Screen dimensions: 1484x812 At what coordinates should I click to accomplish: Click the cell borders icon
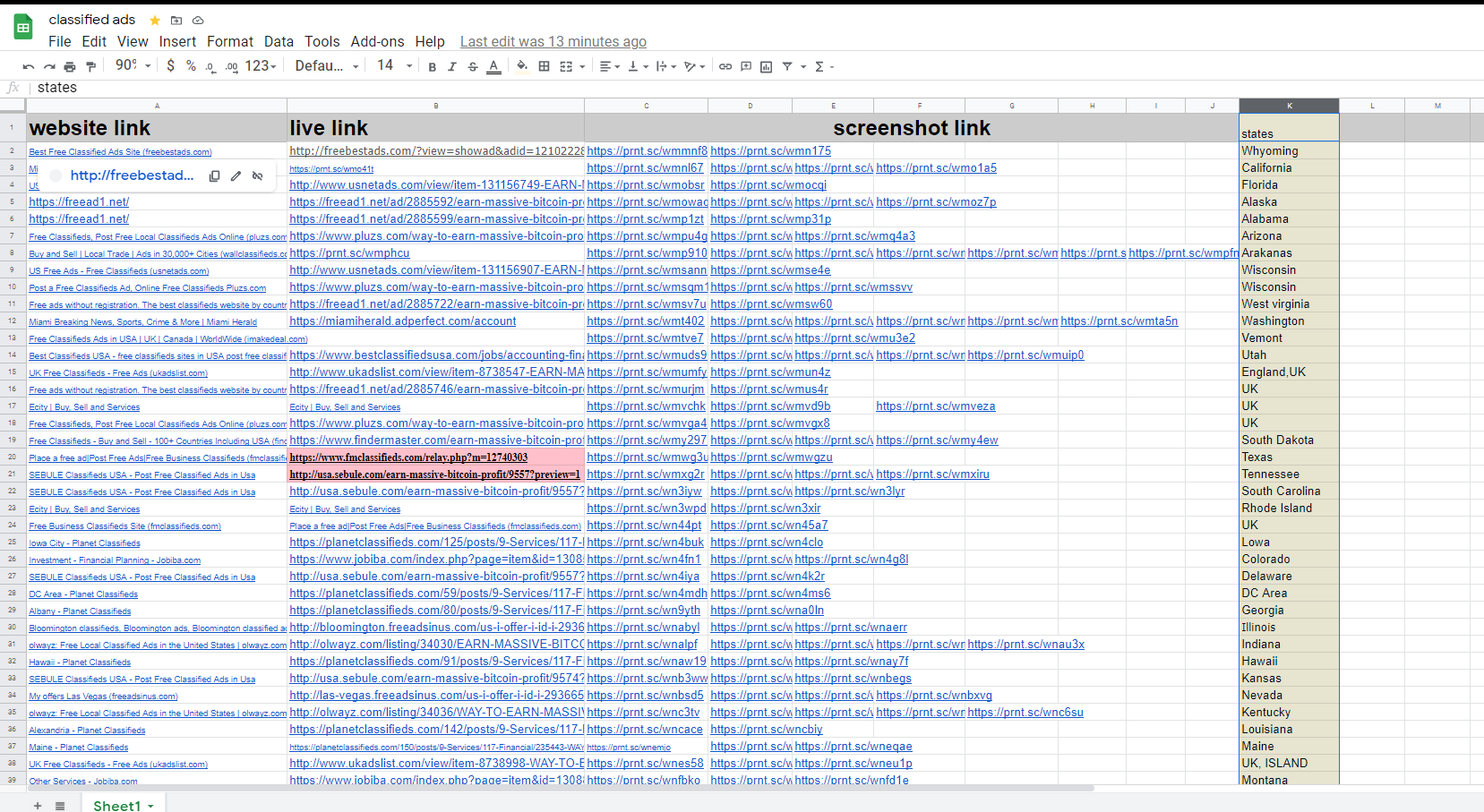coord(544,66)
